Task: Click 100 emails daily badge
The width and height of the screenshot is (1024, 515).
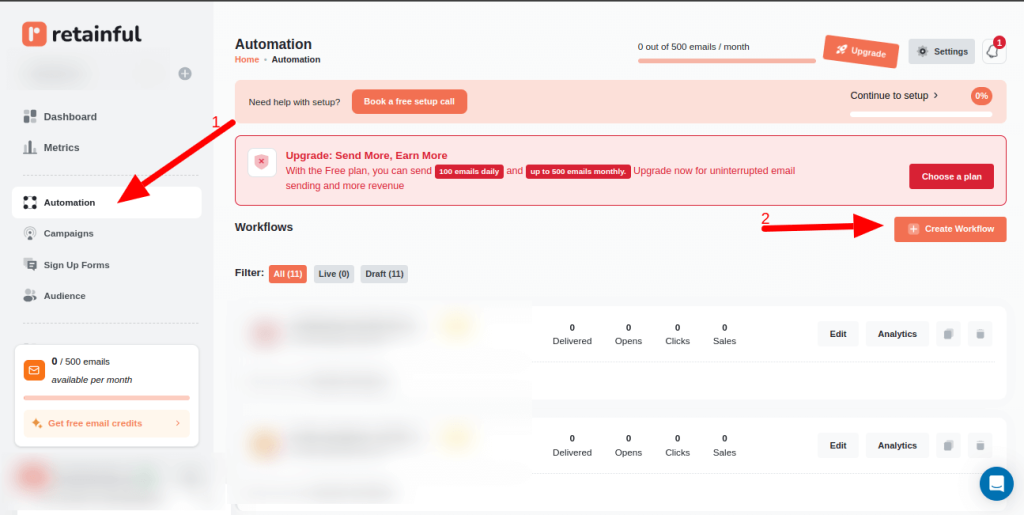Action: 469,172
